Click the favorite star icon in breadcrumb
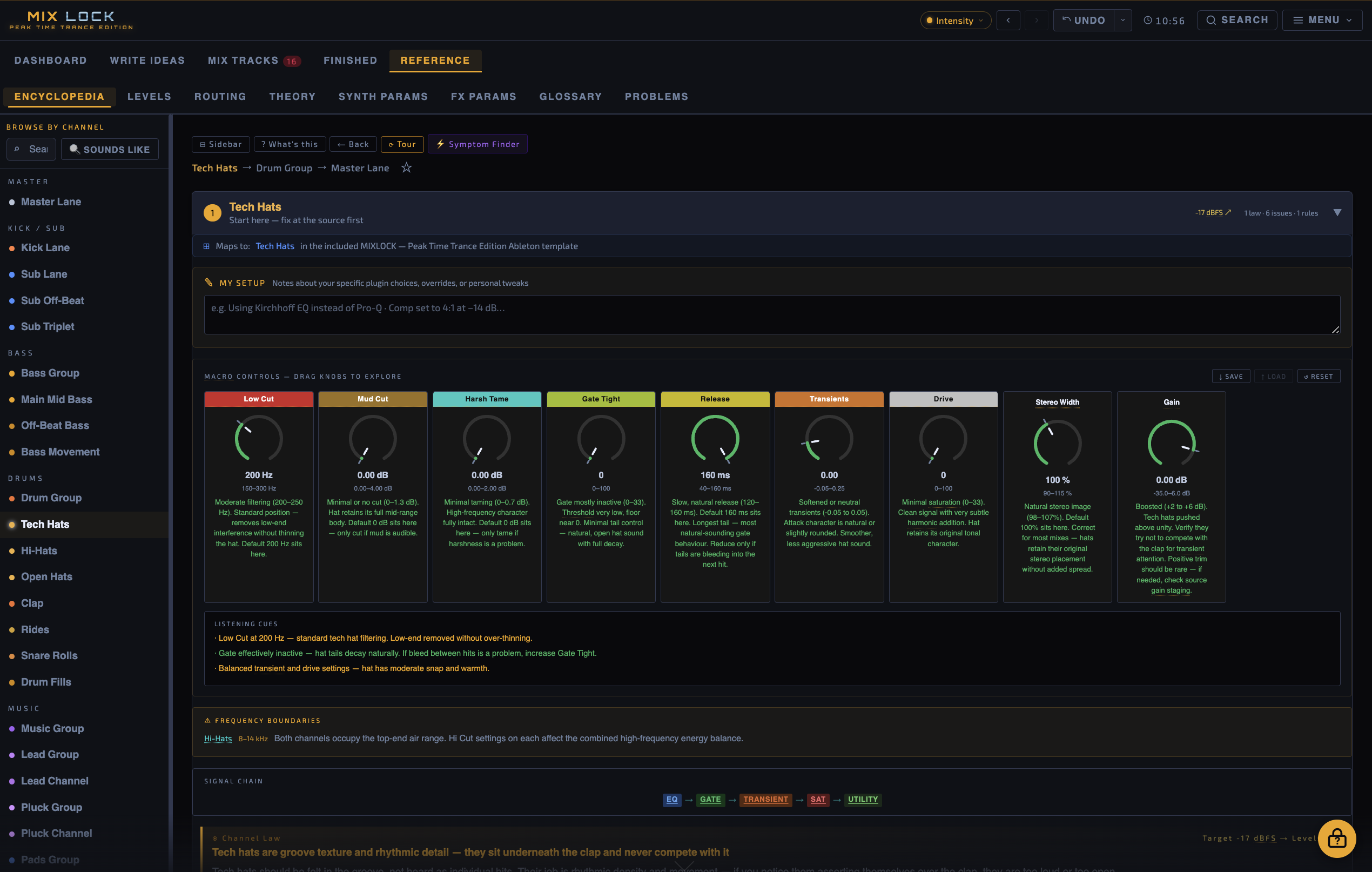 tap(406, 167)
